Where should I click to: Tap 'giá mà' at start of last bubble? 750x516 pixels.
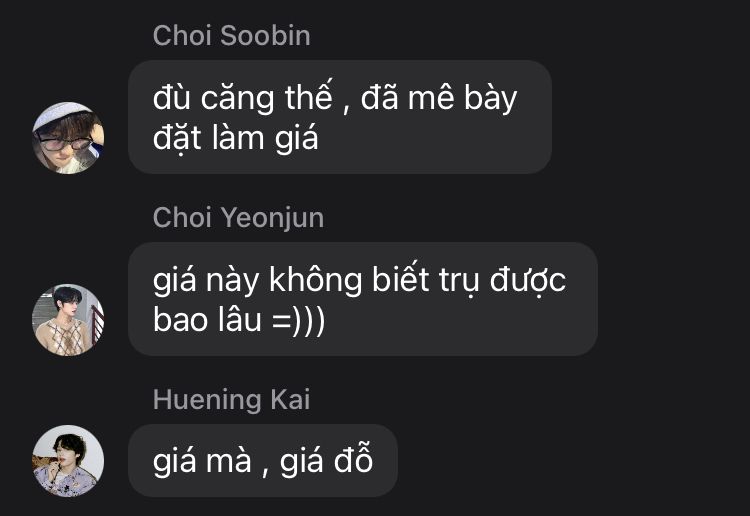pyautogui.click(x=202, y=461)
